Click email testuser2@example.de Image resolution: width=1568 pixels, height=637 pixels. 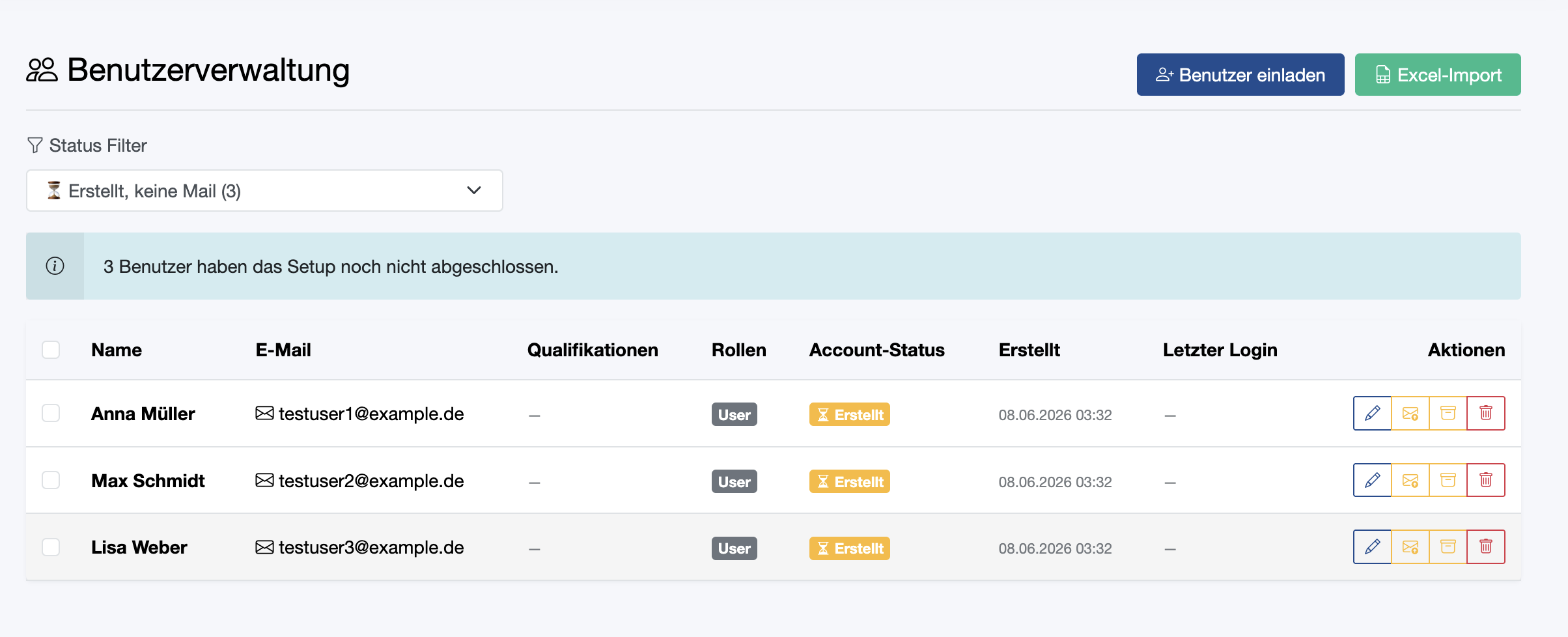[x=371, y=481]
